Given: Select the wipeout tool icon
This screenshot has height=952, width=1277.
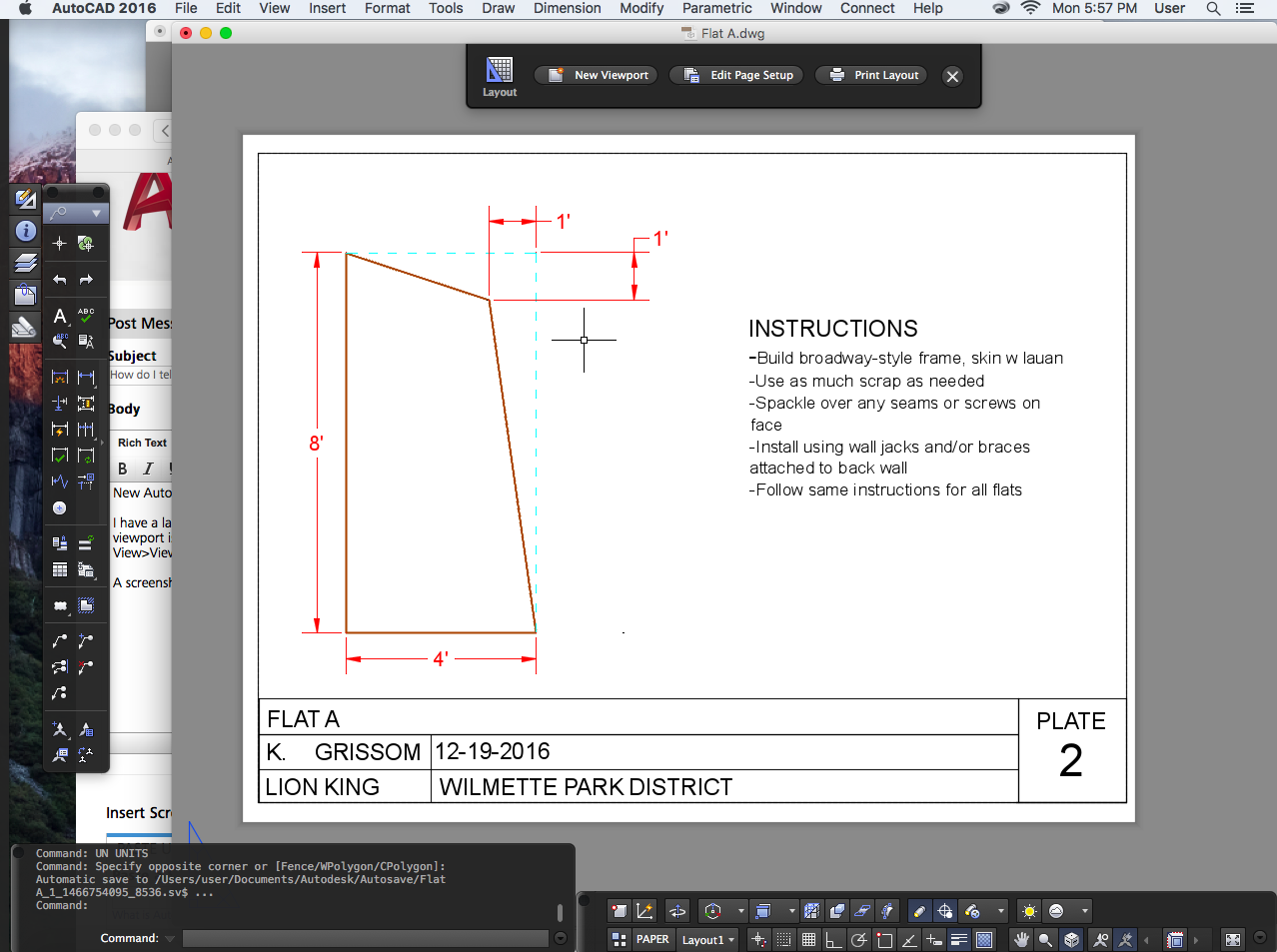Looking at the screenshot, I should (x=86, y=605).
